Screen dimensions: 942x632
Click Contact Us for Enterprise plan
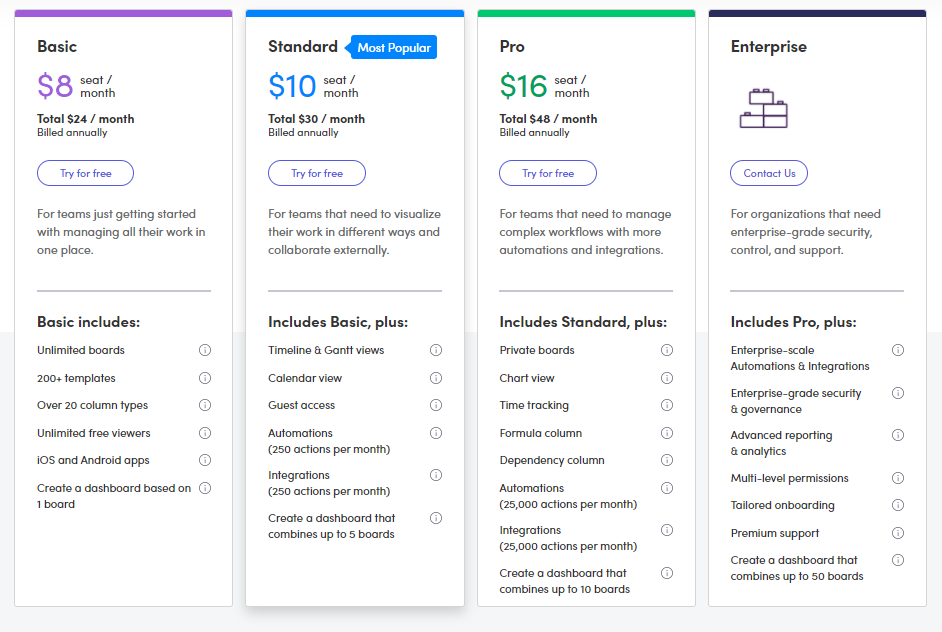click(769, 173)
